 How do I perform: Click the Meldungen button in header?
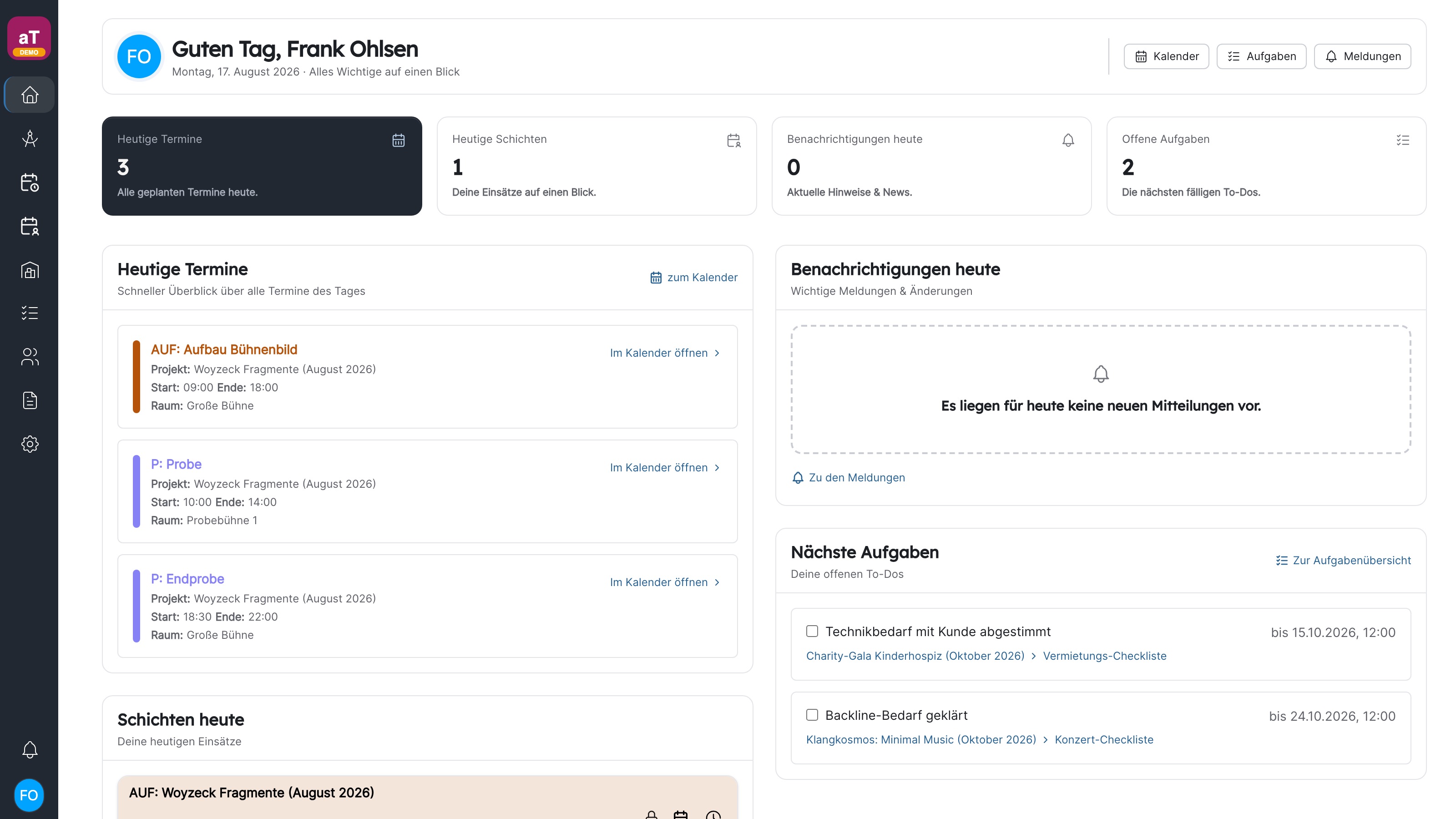(x=1362, y=56)
